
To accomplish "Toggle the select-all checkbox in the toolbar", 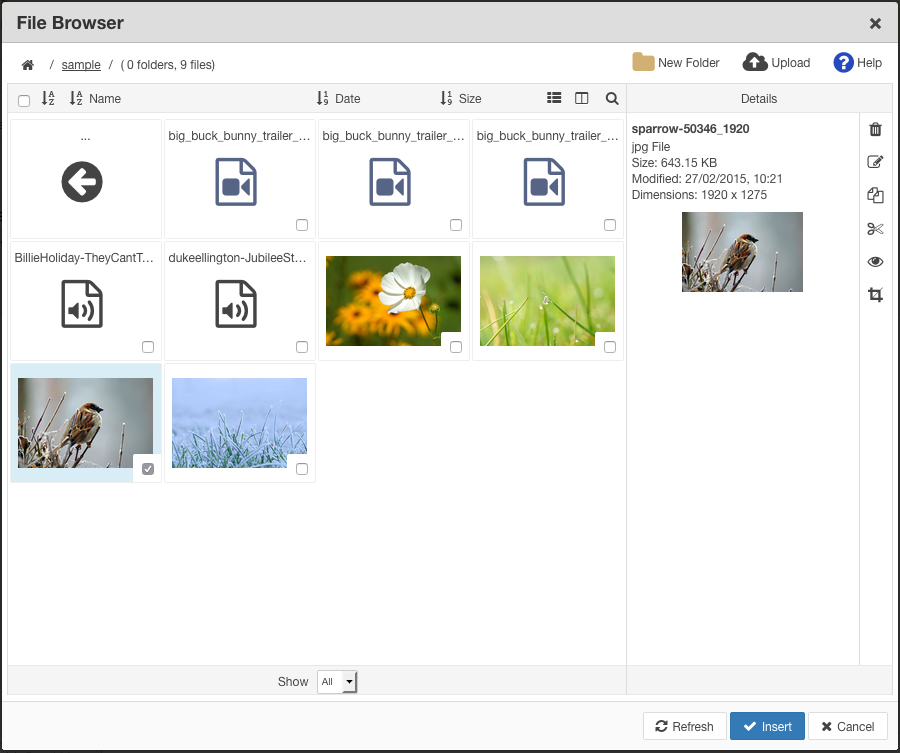I will coord(23,100).
